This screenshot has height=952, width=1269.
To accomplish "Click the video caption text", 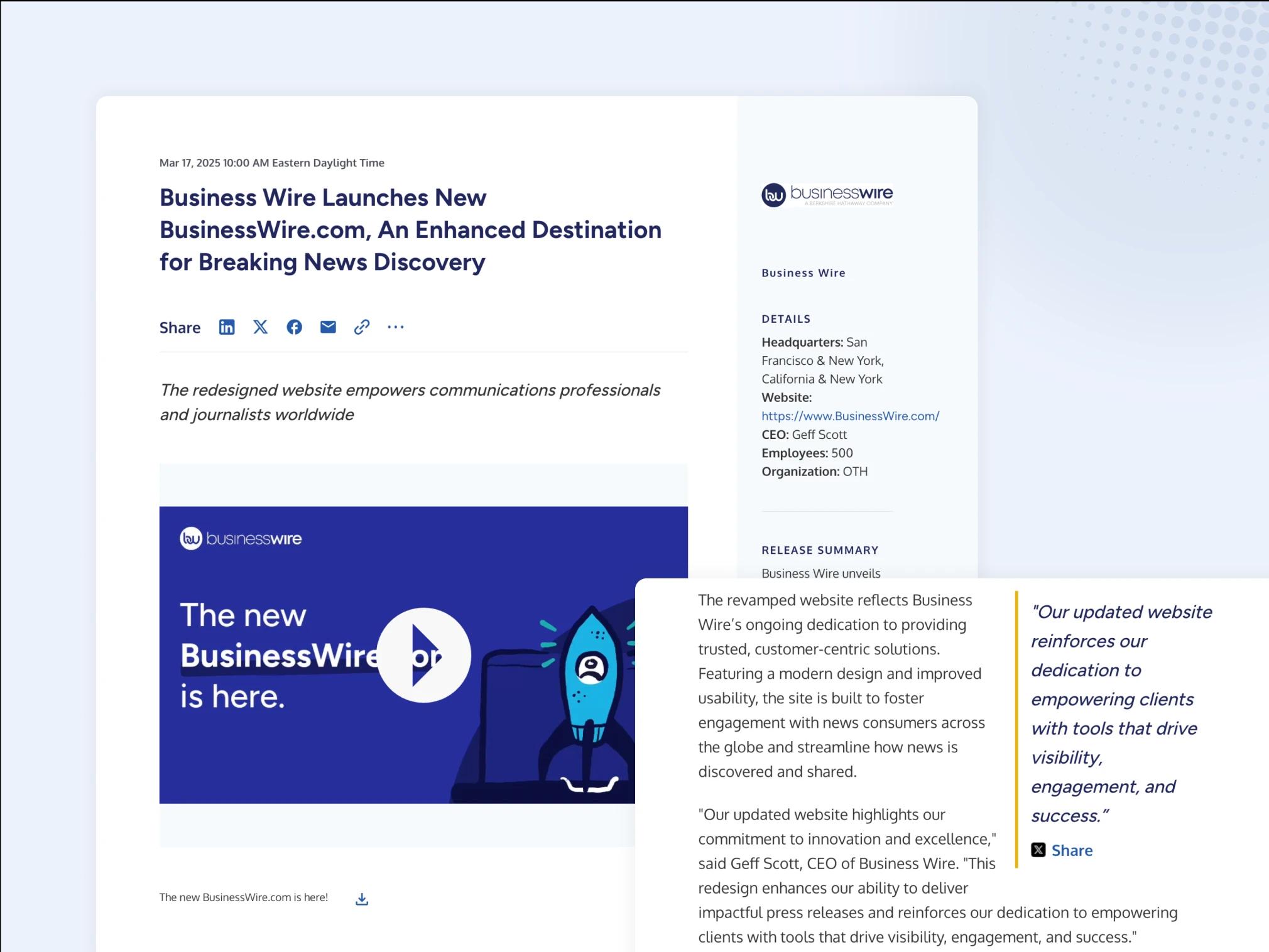I will pos(244,897).
